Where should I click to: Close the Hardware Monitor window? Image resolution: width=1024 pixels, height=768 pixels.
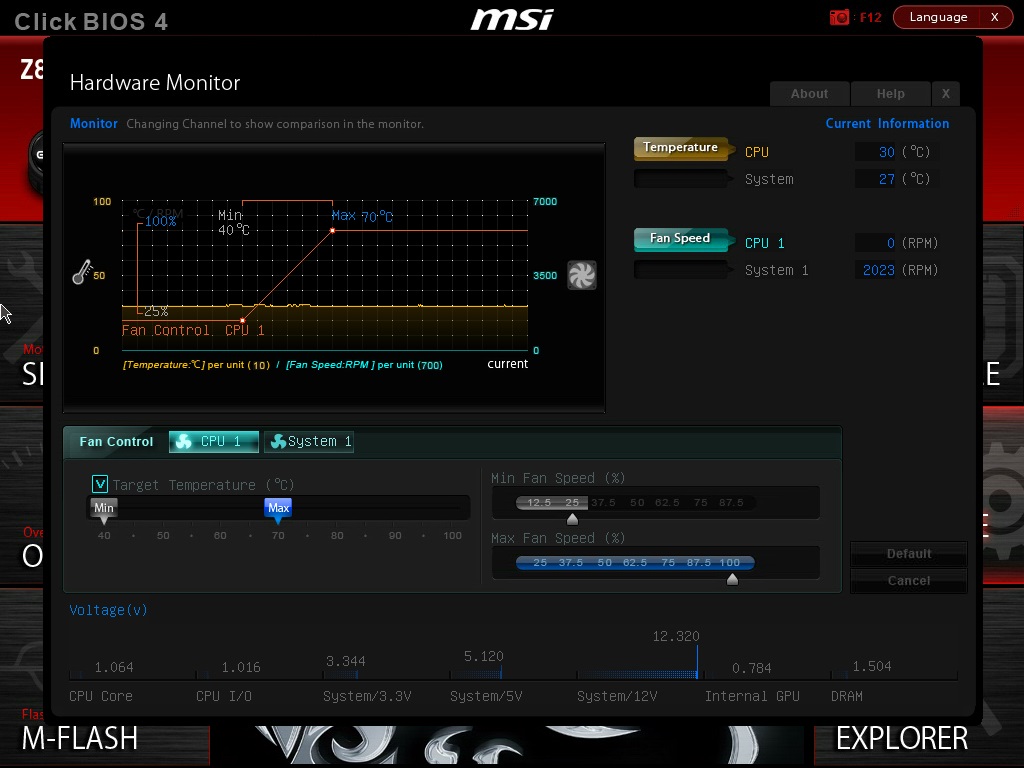click(x=946, y=93)
